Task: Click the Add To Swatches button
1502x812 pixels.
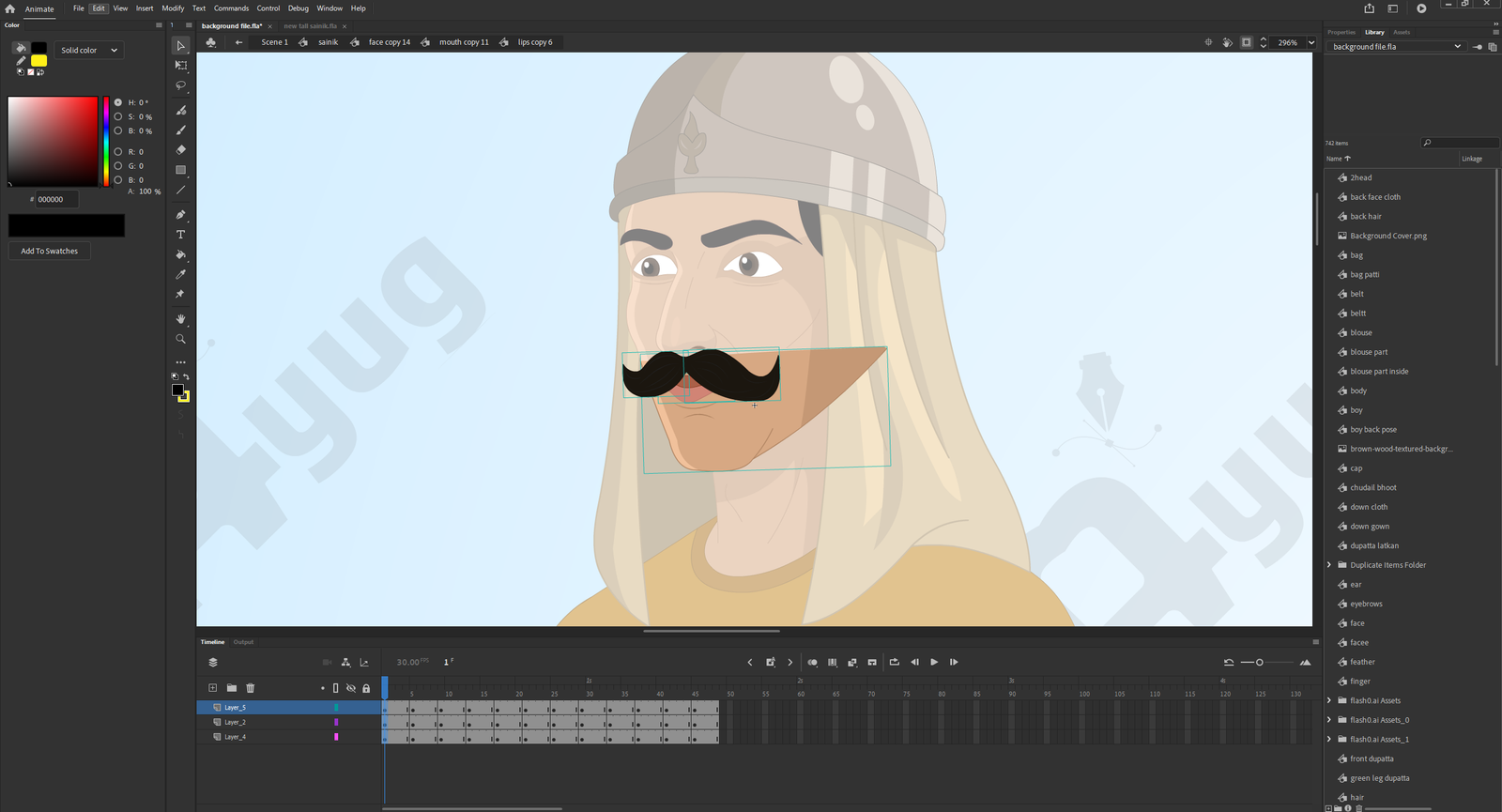Action: coord(50,252)
